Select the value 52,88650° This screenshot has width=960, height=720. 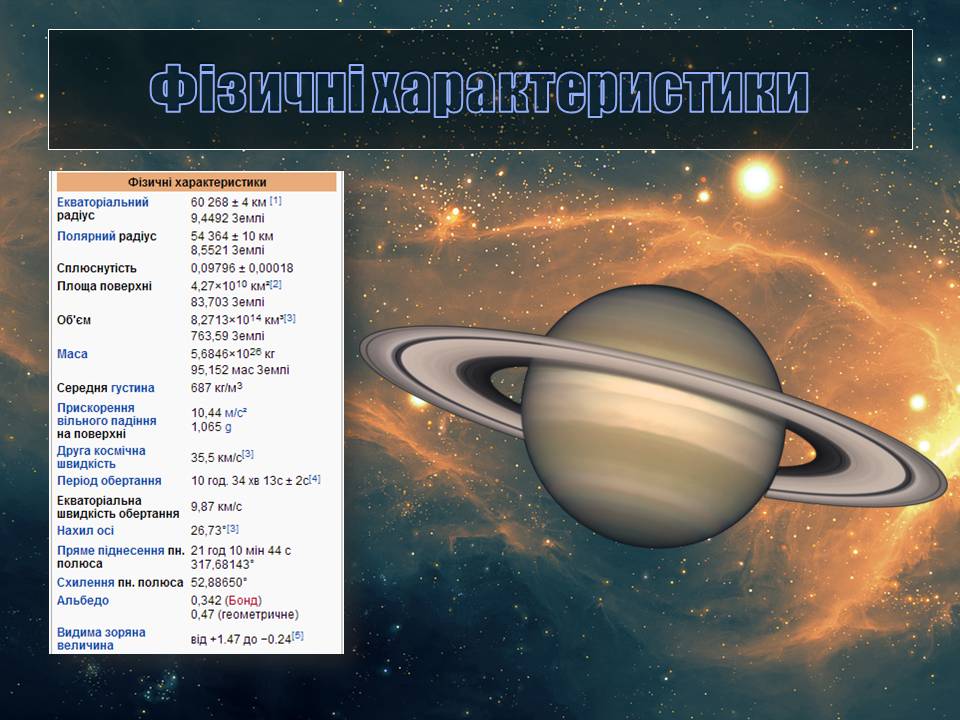click(x=219, y=582)
